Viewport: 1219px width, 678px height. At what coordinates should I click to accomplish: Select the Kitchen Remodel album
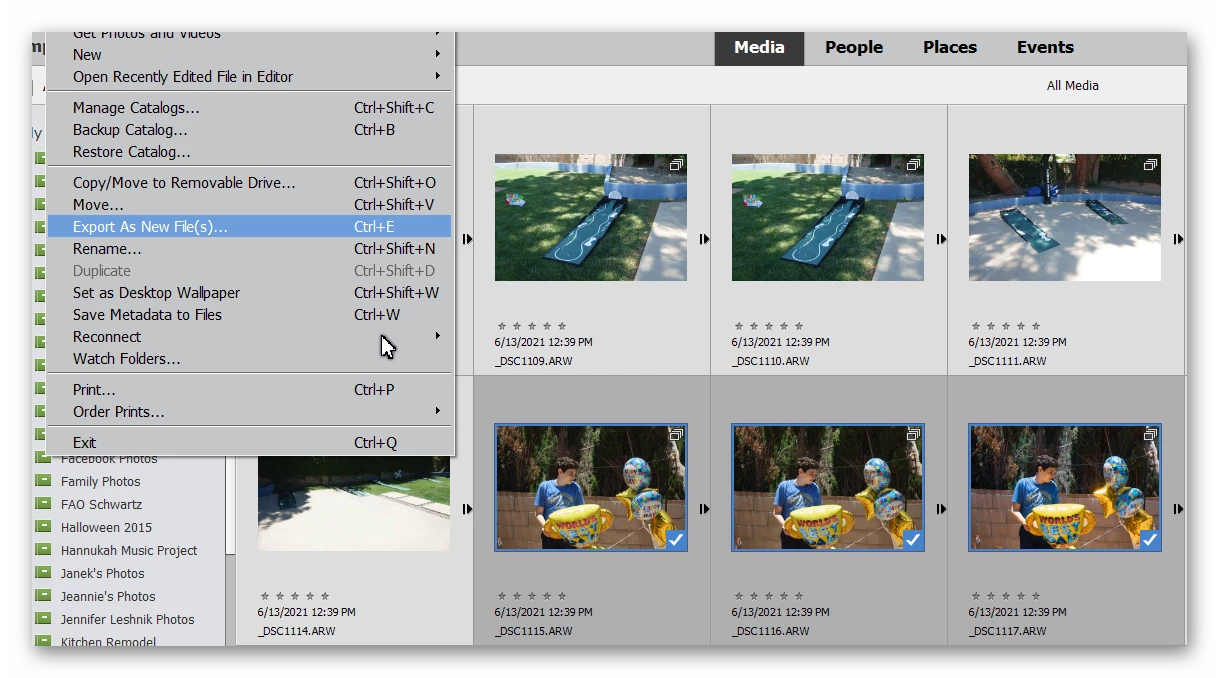109,641
